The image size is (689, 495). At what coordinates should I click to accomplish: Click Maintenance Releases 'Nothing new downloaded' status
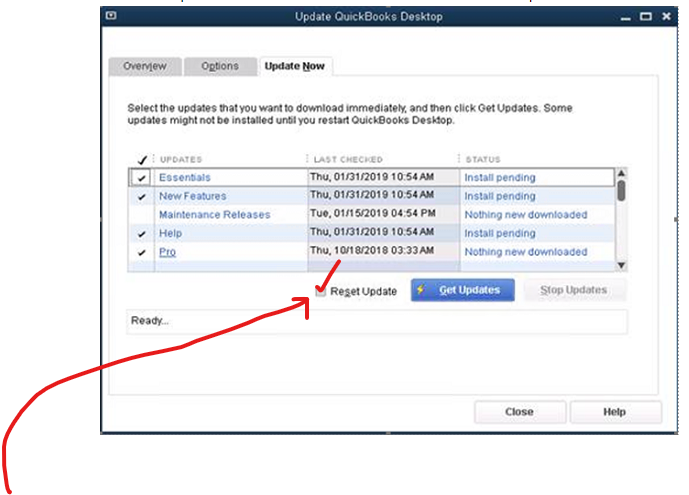coord(526,214)
